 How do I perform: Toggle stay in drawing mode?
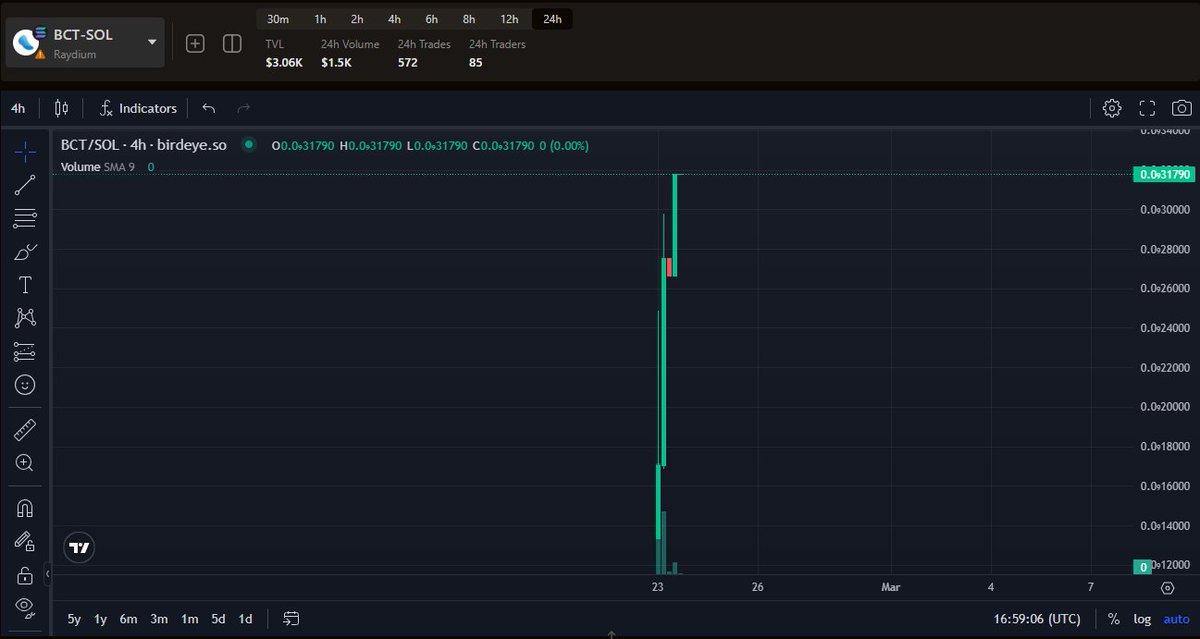coord(25,541)
